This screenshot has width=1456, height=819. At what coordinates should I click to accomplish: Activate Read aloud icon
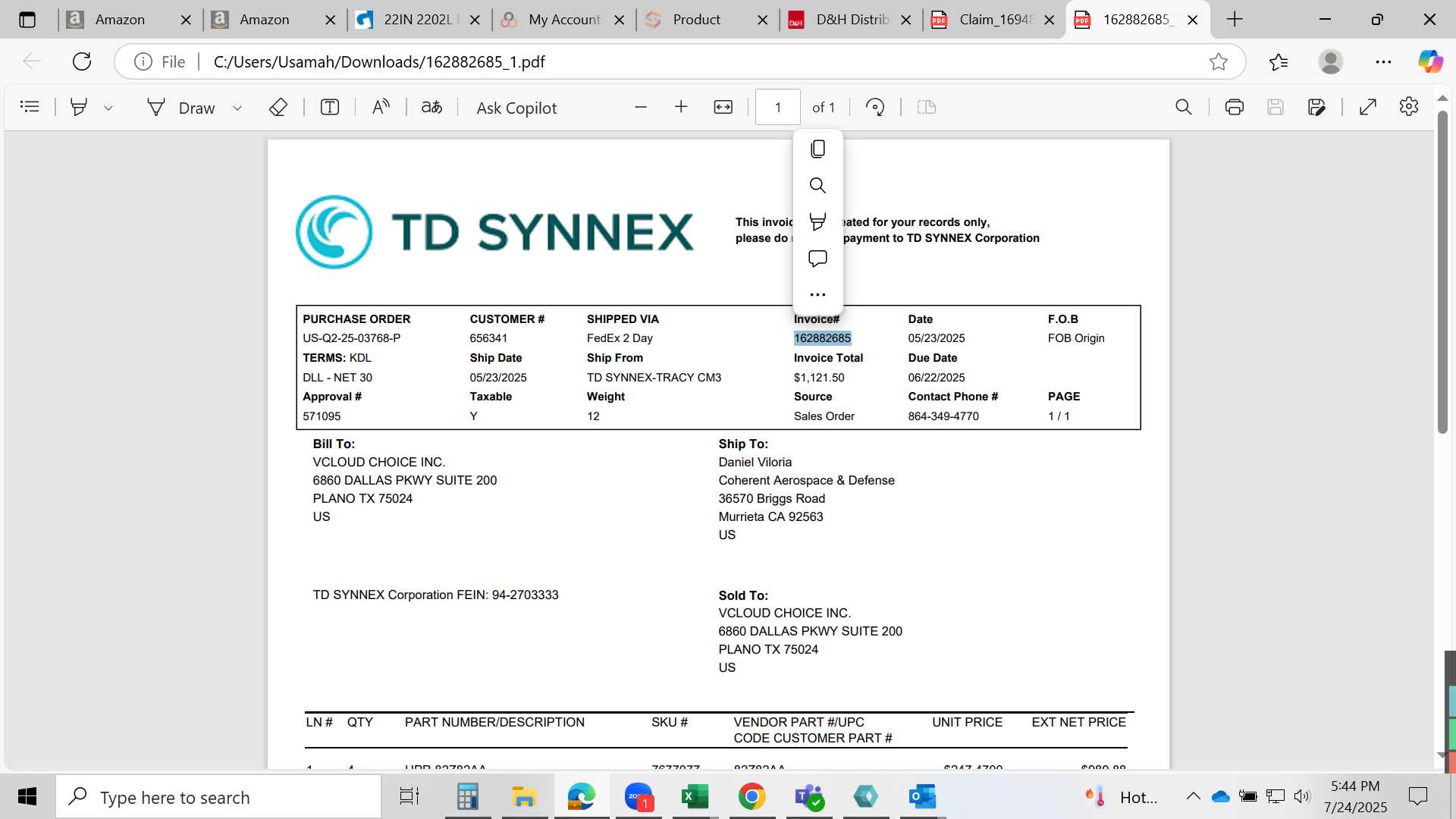(381, 107)
